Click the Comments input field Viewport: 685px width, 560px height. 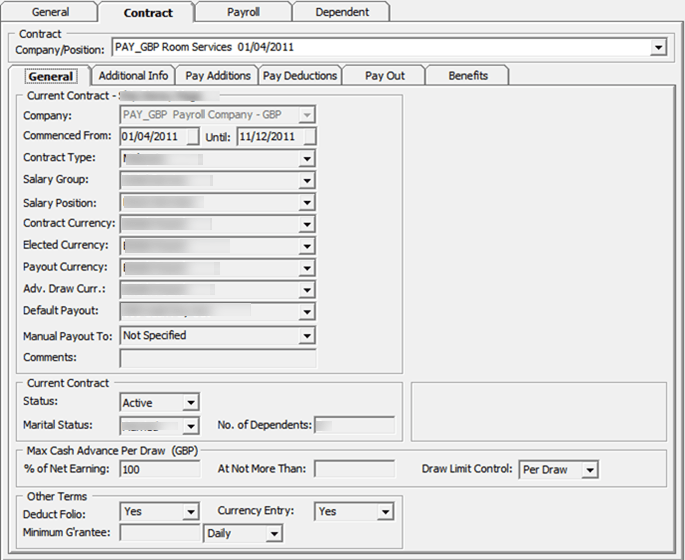(x=218, y=358)
